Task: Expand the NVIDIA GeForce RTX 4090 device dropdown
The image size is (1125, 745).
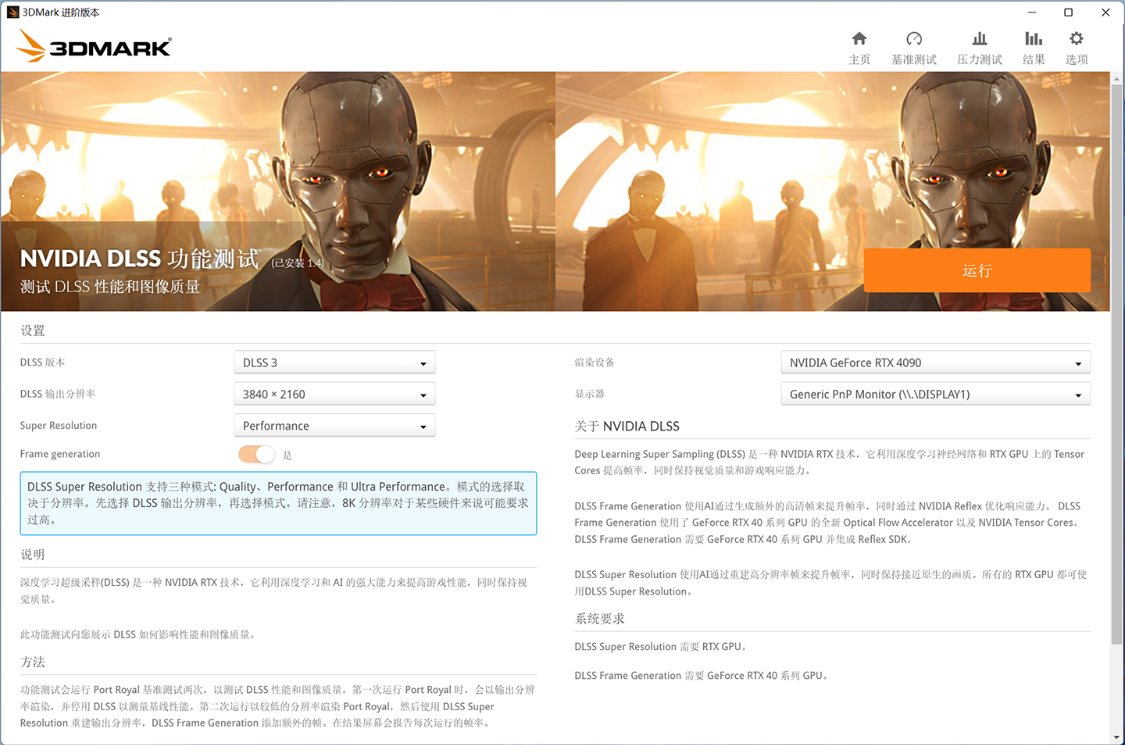Action: pyautogui.click(x=934, y=363)
